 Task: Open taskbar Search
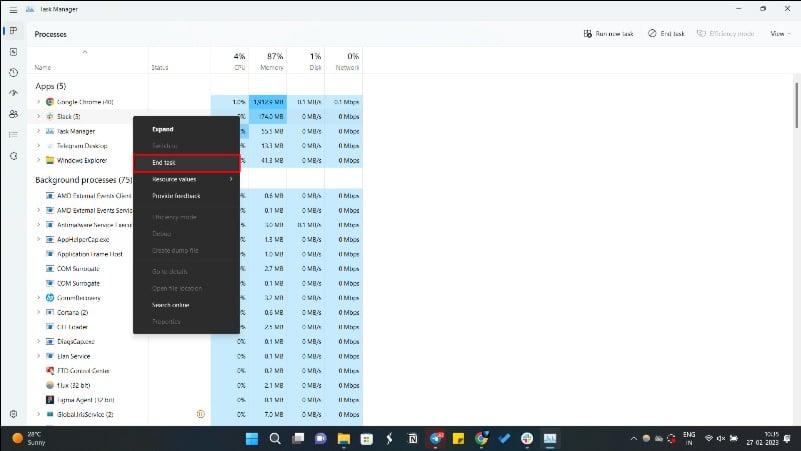(x=275, y=438)
